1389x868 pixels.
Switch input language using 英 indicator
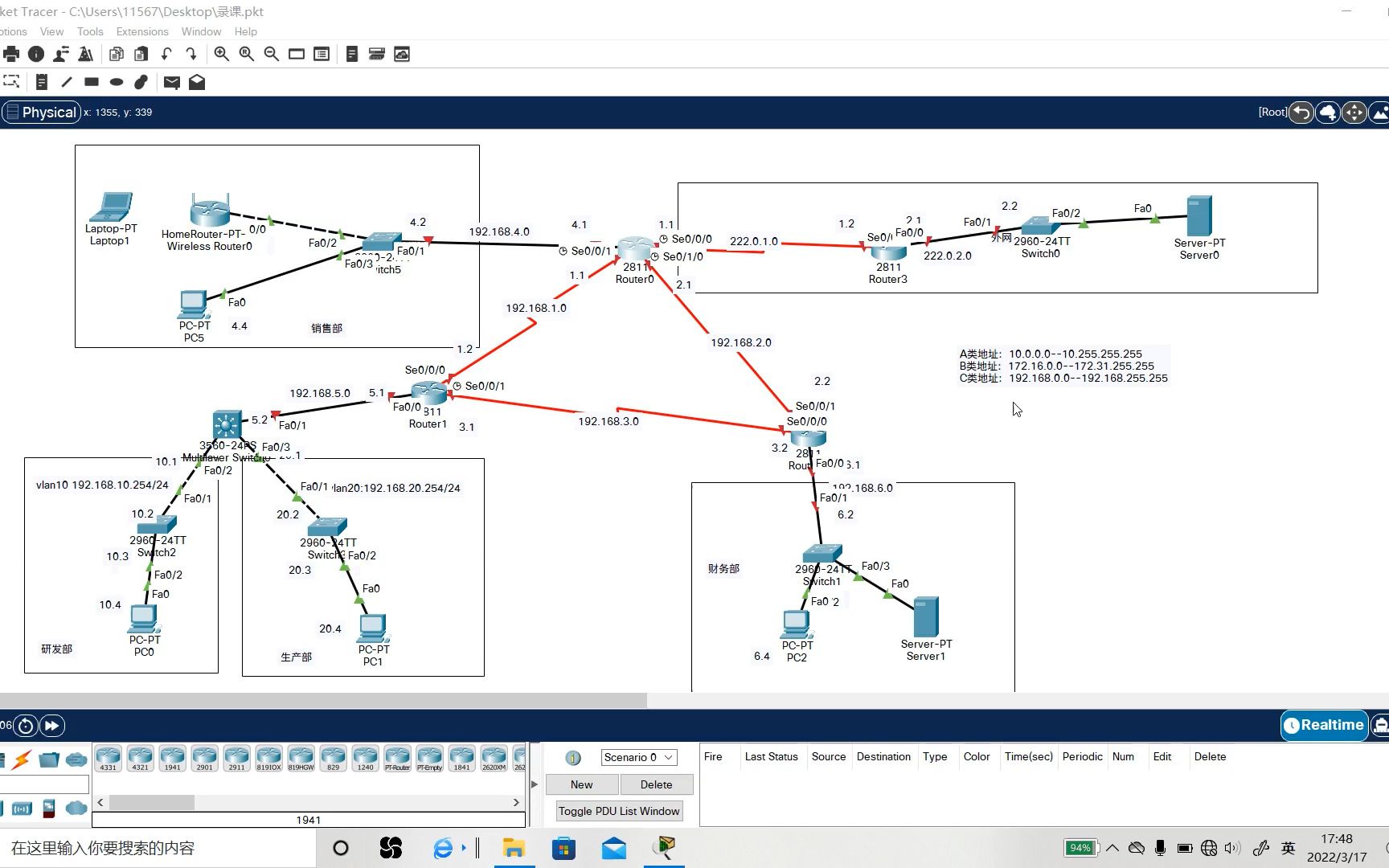(1288, 848)
